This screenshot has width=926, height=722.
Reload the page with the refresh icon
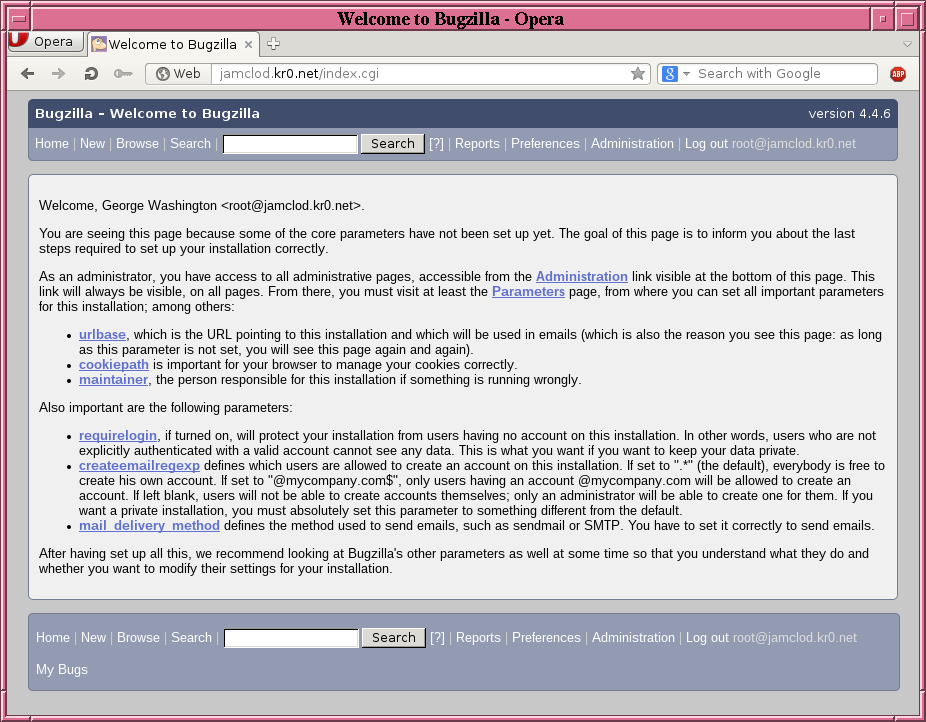coord(91,74)
